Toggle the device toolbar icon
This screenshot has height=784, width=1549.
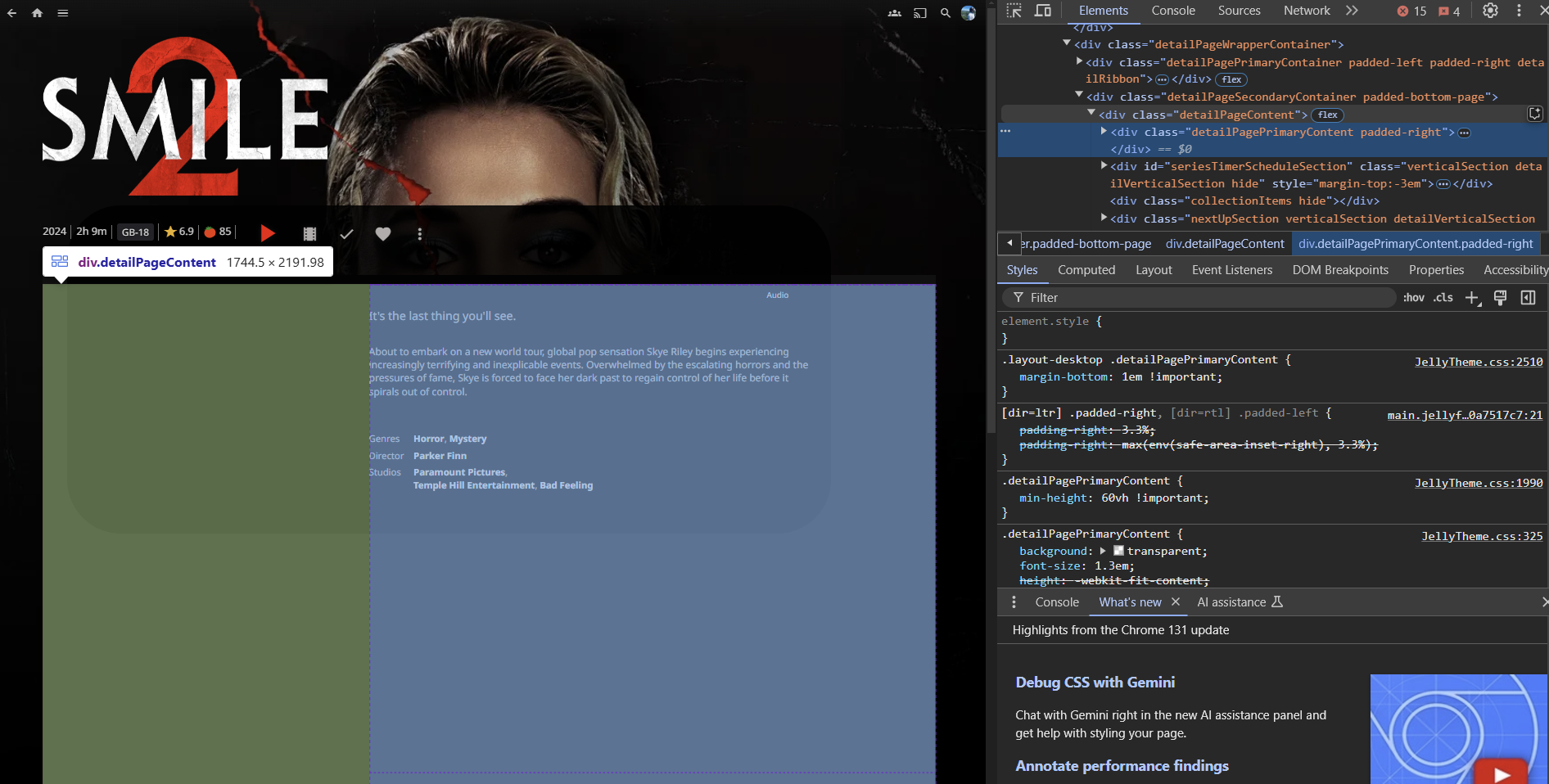(1043, 11)
